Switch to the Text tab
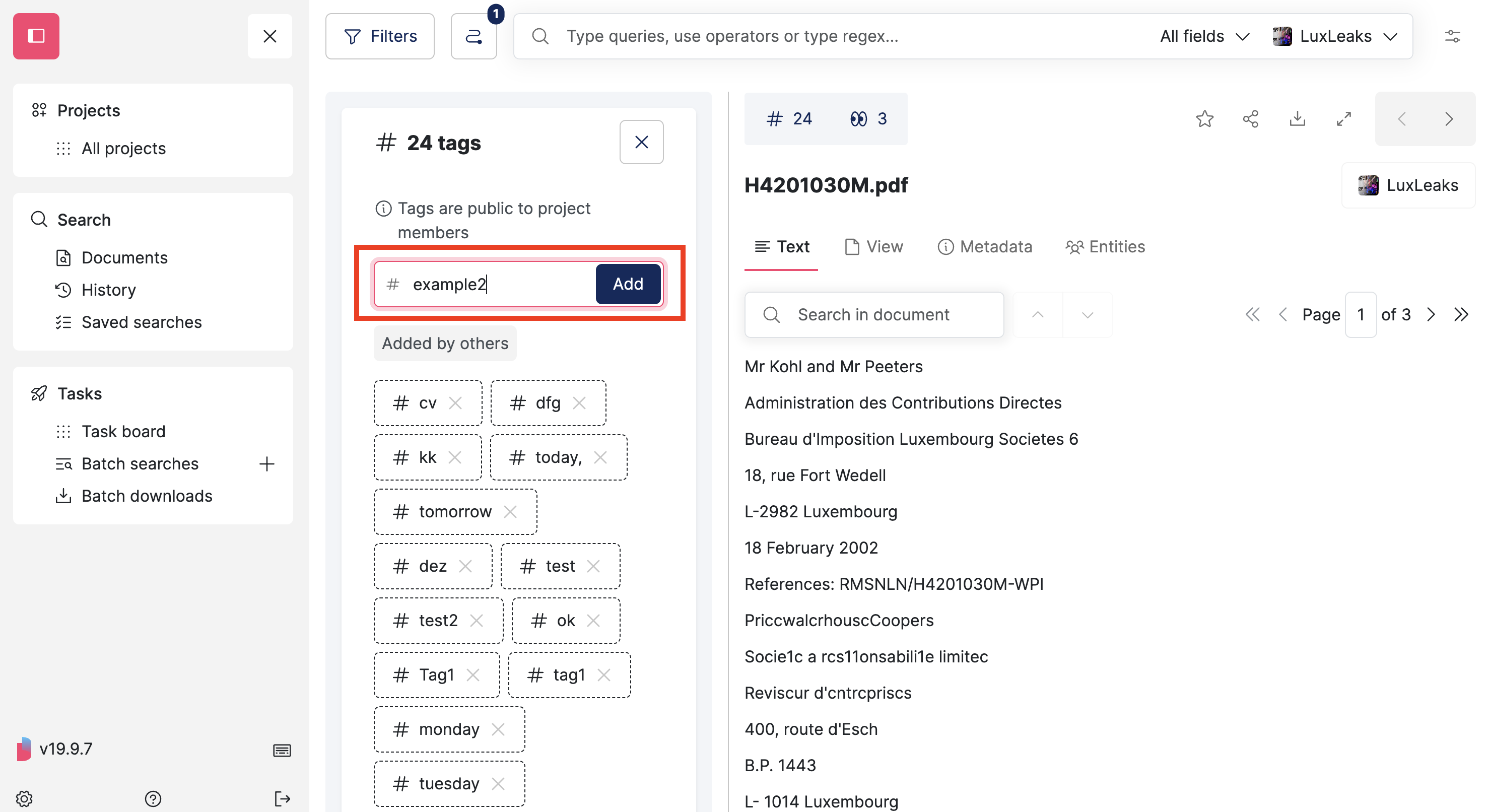The height and width of the screenshot is (812, 1488). pyautogui.click(x=781, y=247)
